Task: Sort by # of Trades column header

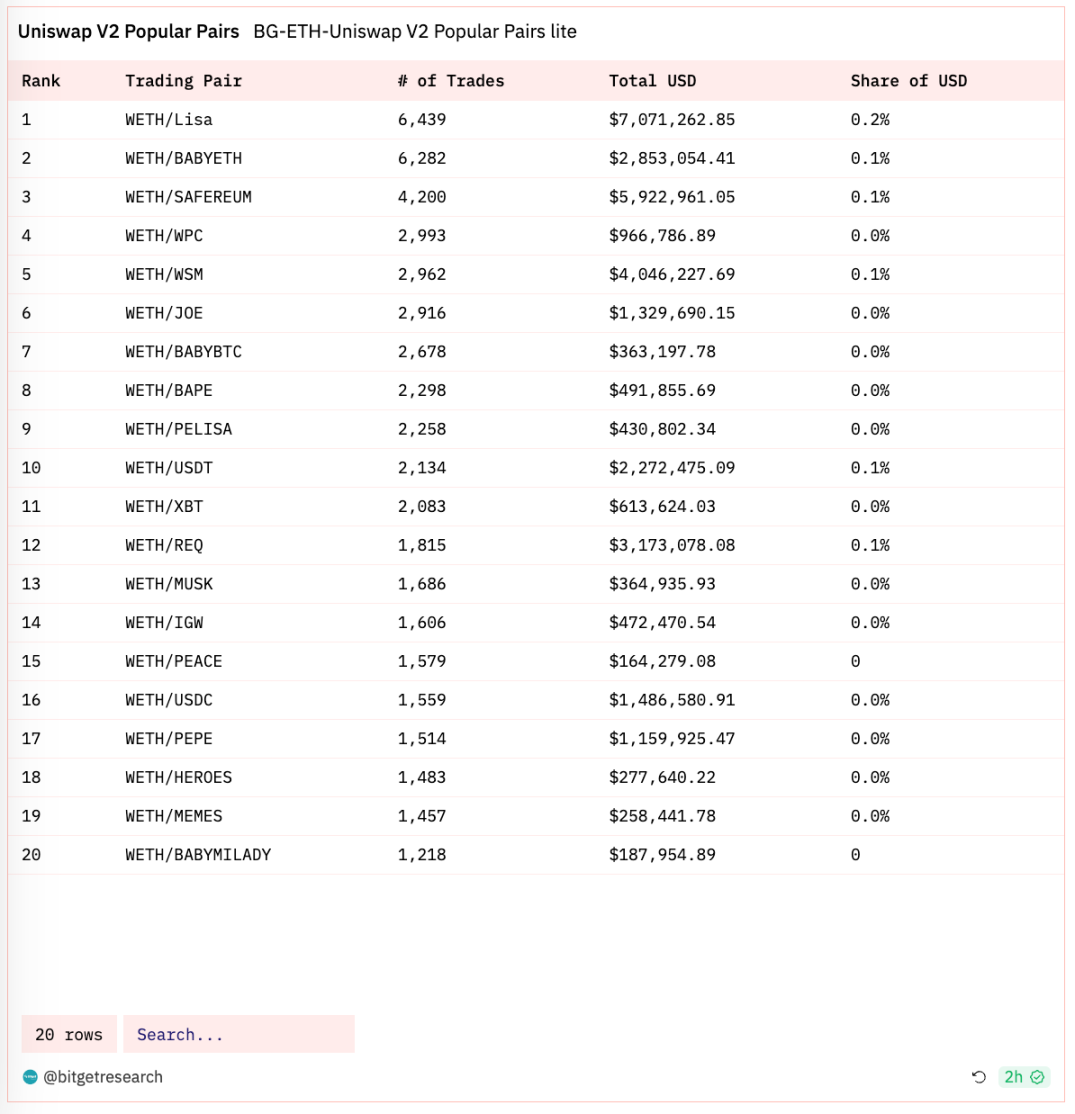Action: click(451, 81)
